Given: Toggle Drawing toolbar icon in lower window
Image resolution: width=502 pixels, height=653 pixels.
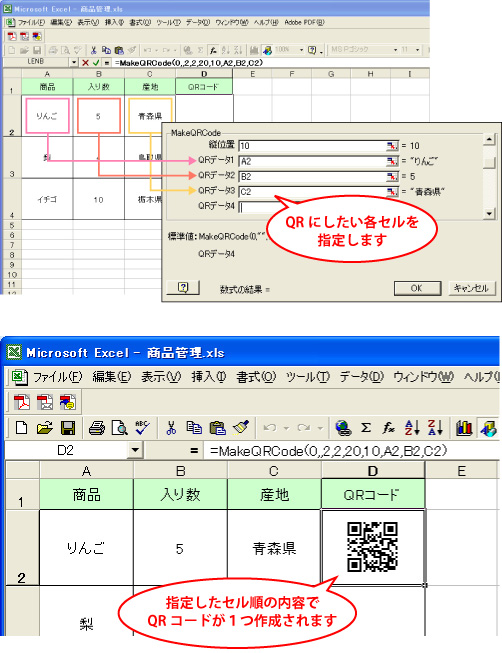Looking at the screenshot, I should point(488,428).
